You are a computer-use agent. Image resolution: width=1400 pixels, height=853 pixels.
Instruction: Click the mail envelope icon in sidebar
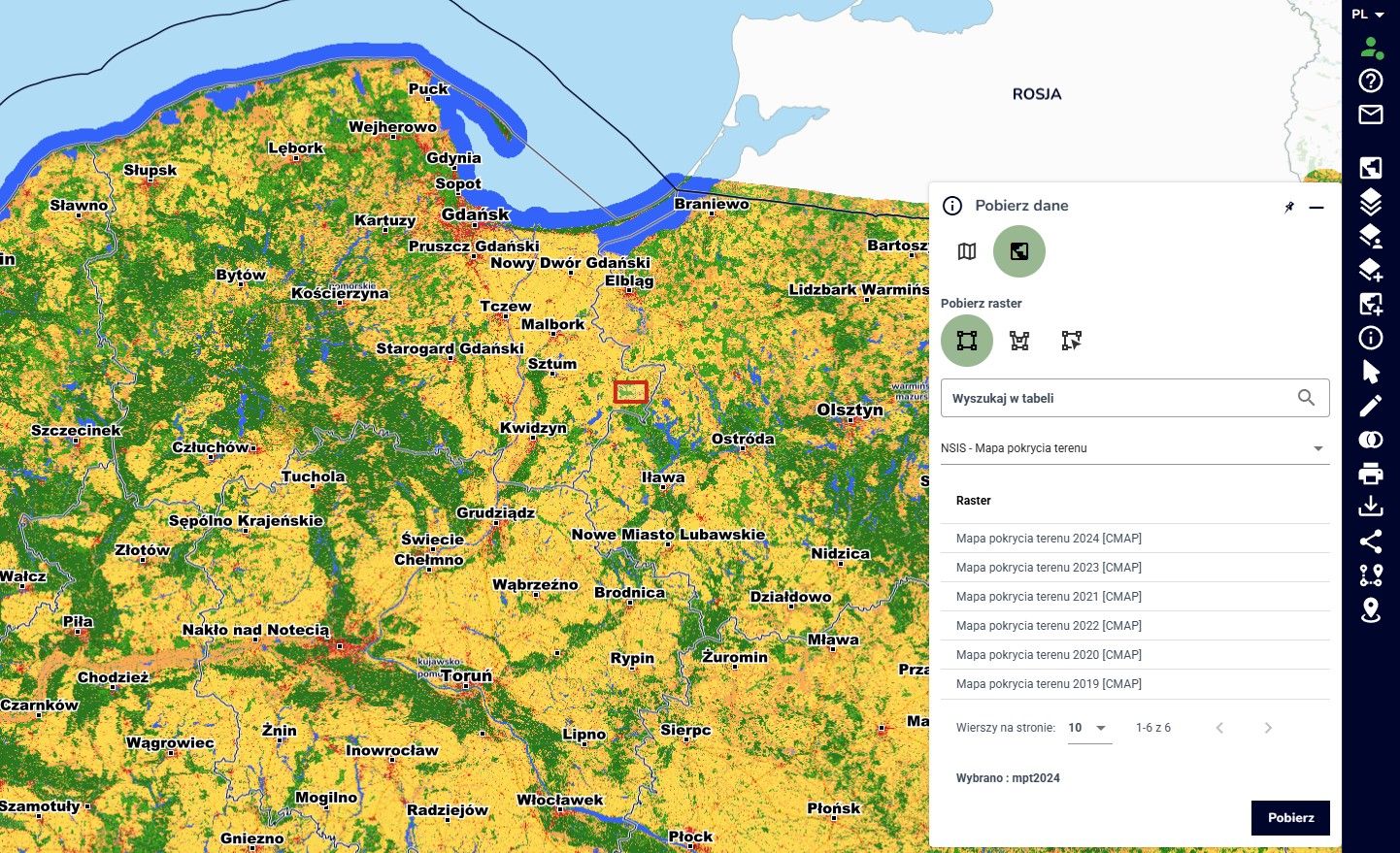click(x=1370, y=115)
